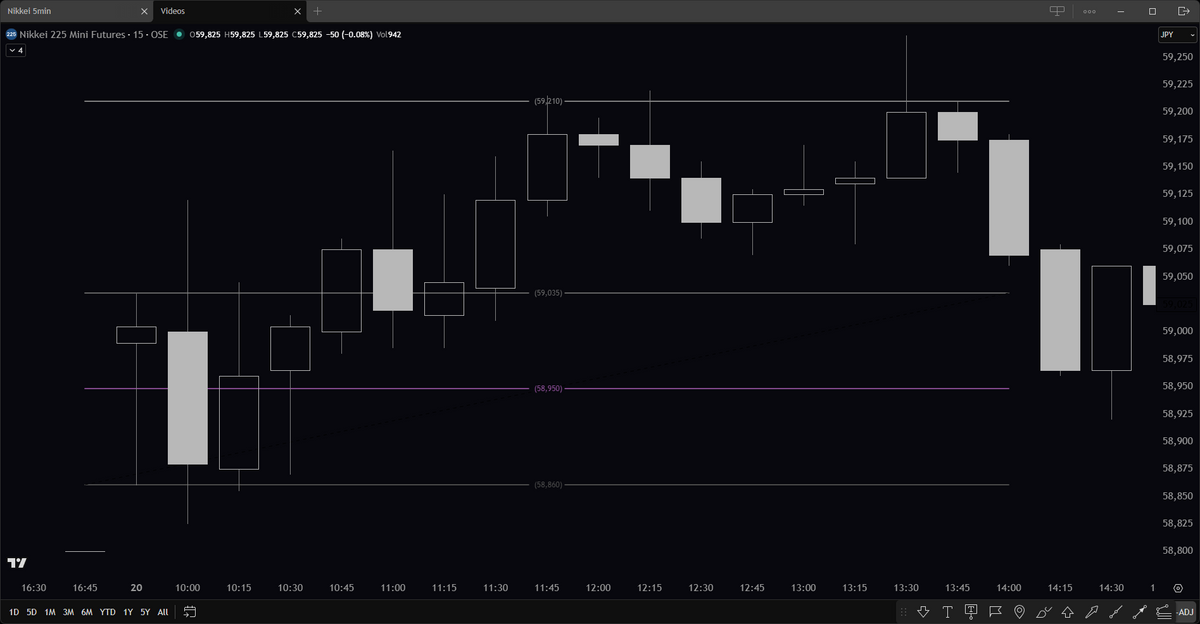Select the flag mark tool
Screen dimensions: 1200x624
(x=995, y=612)
